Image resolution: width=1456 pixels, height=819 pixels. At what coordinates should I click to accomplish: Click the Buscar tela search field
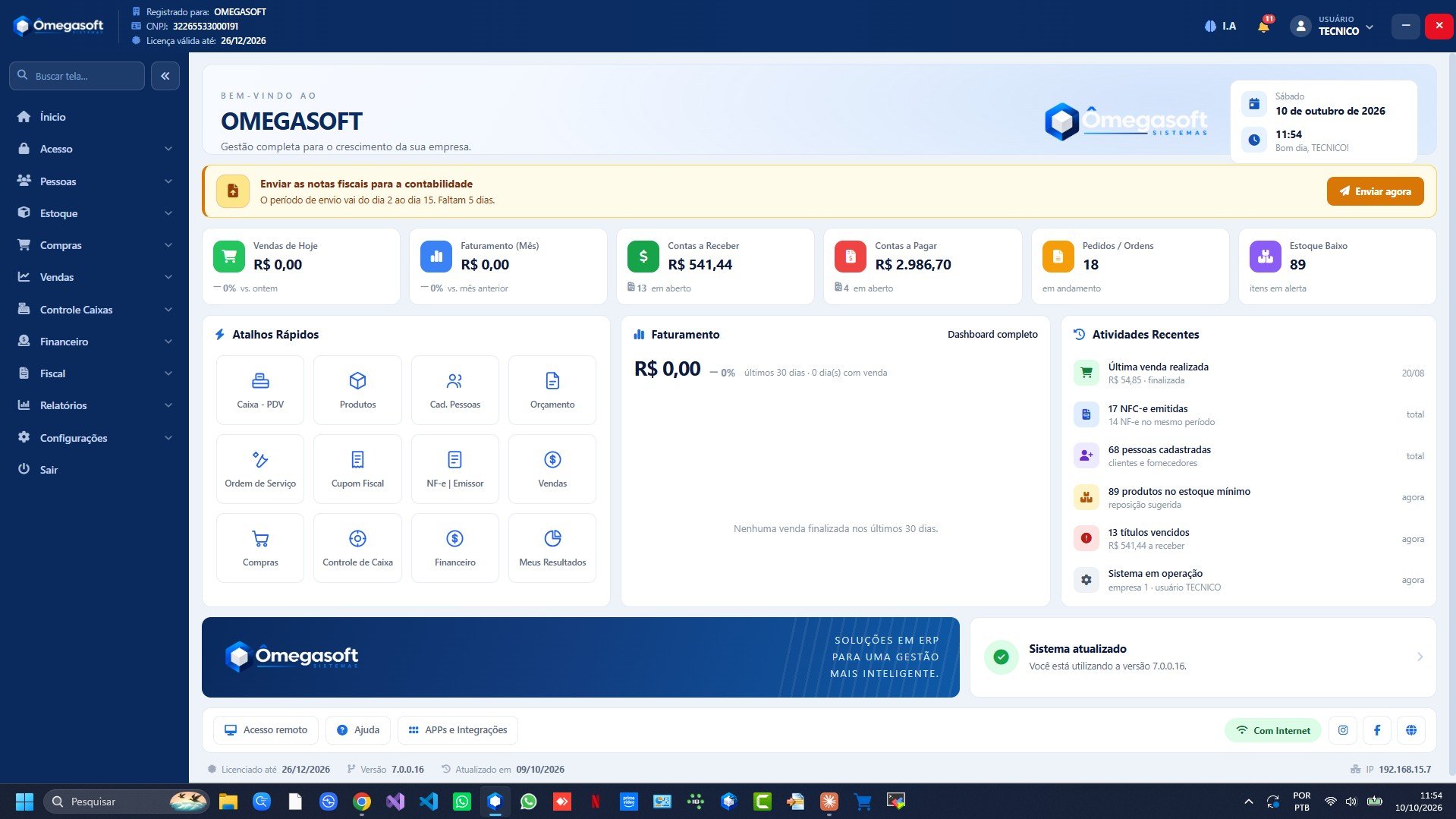click(77, 76)
